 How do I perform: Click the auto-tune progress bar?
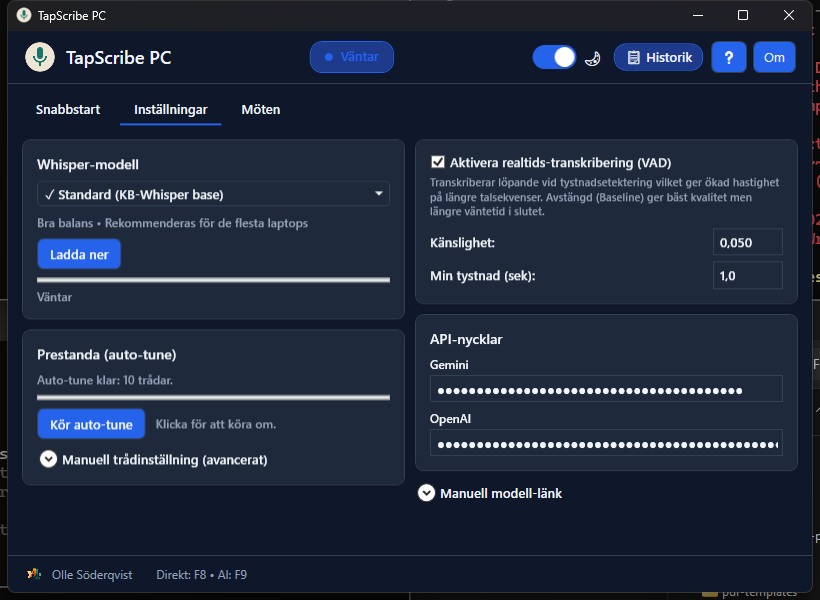(213, 398)
